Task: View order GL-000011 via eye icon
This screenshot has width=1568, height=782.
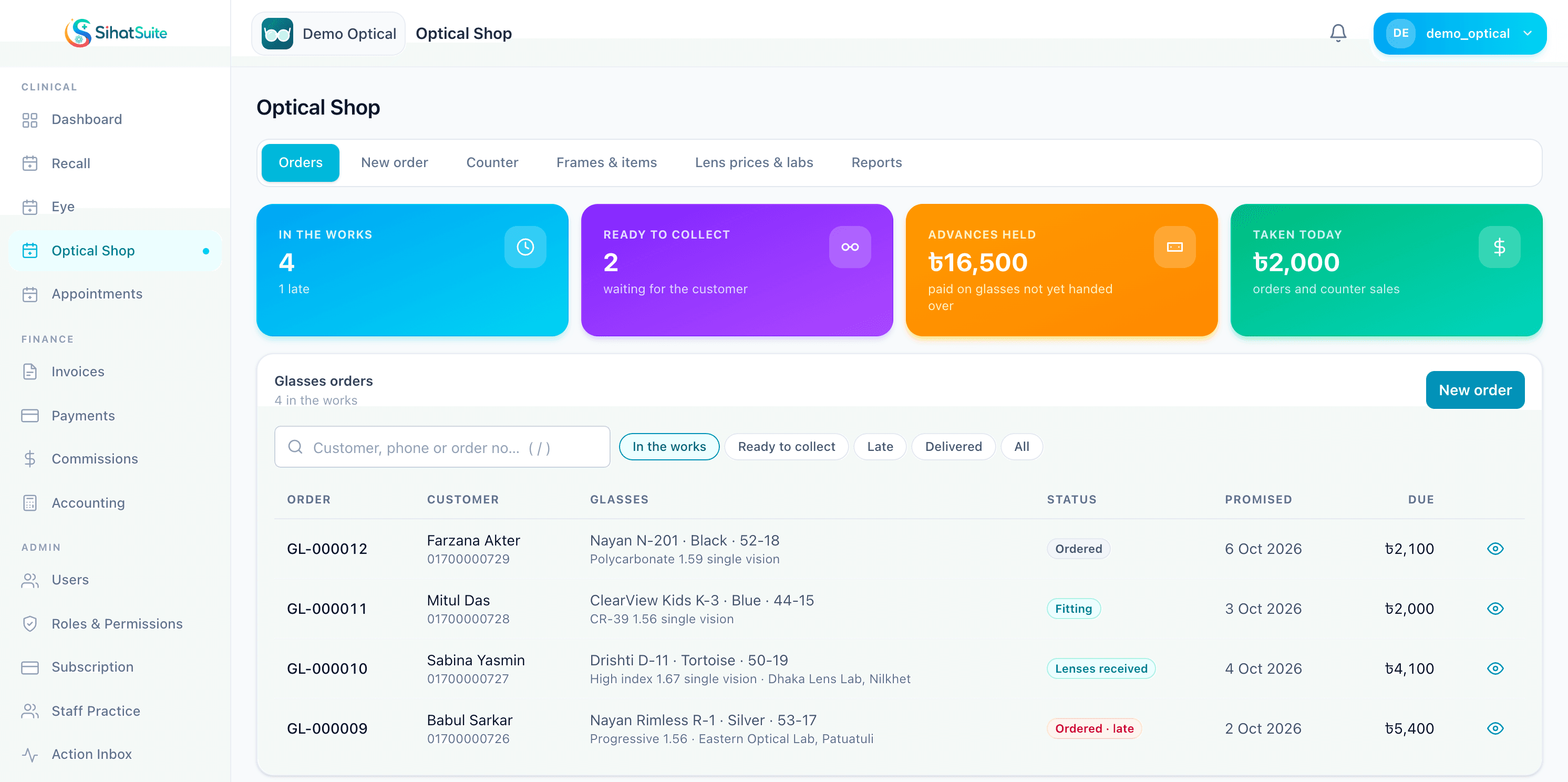Action: (x=1495, y=609)
